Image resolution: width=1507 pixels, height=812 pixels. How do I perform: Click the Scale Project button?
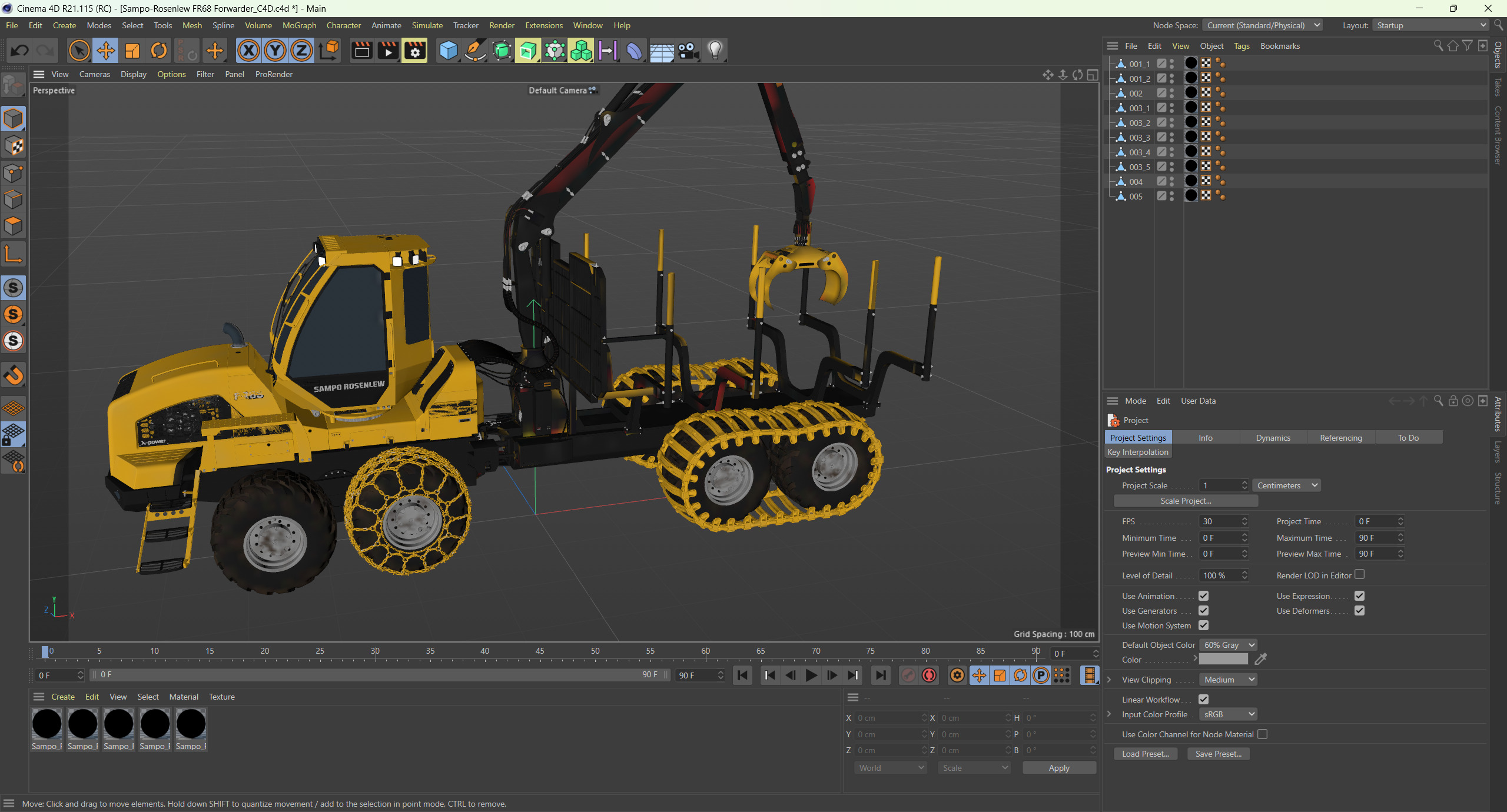(x=1186, y=501)
